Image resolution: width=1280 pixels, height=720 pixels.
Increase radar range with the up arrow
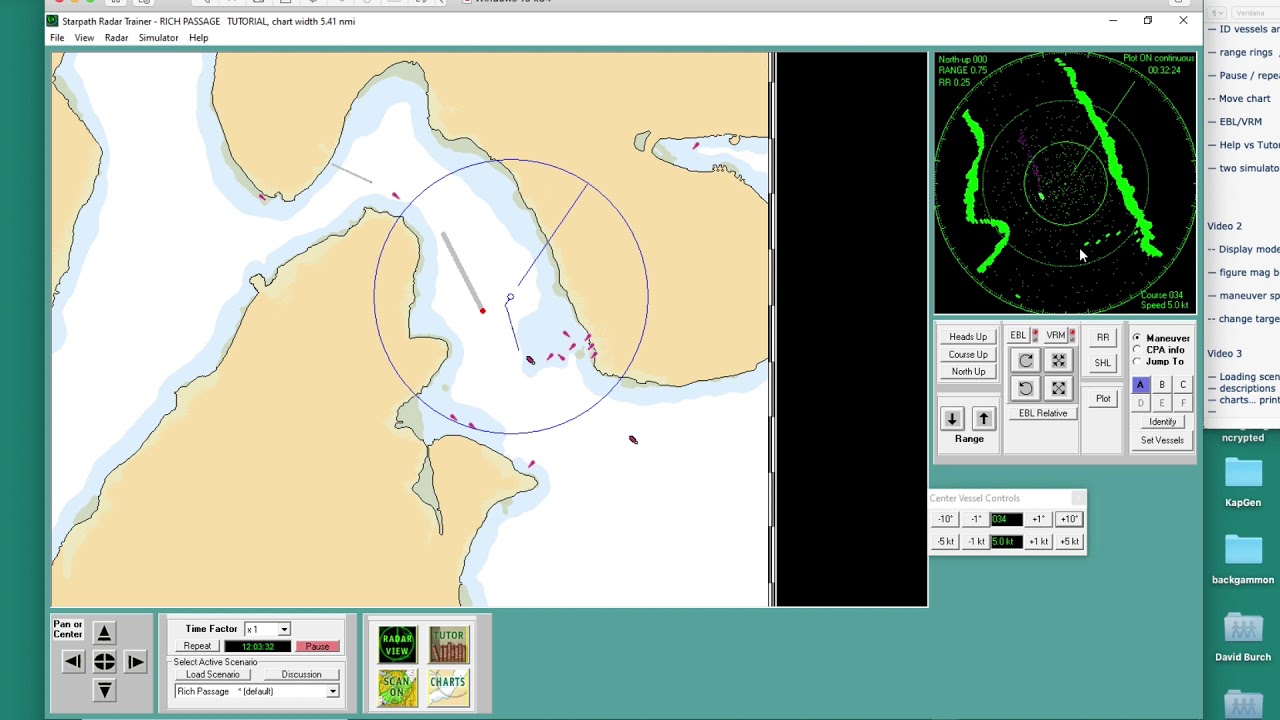pos(983,419)
